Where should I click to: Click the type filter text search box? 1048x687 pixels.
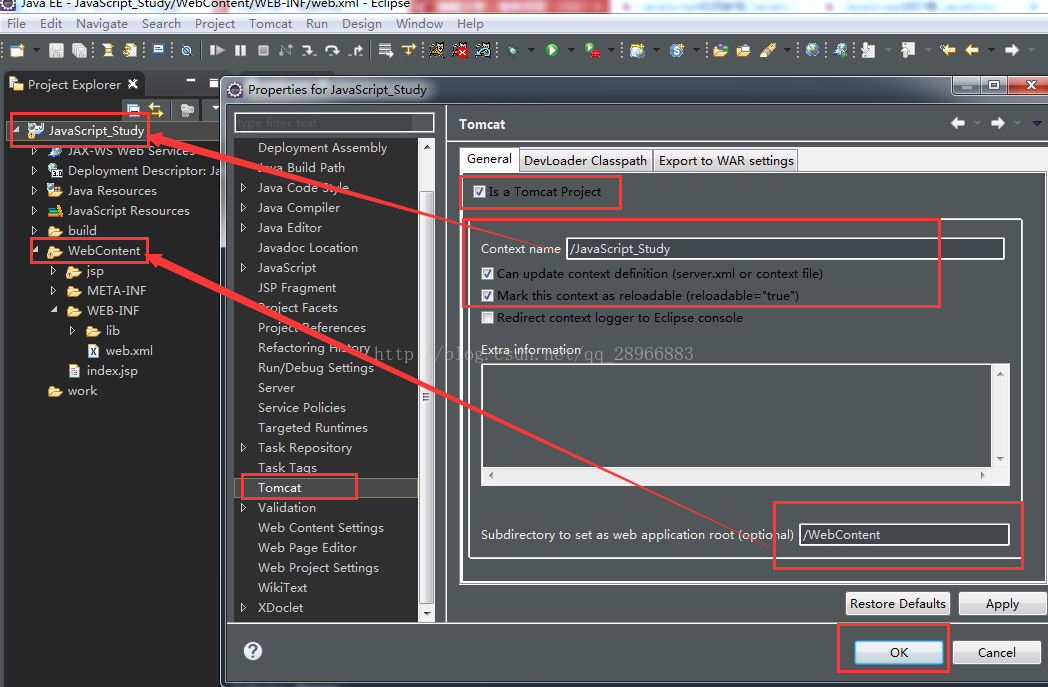(x=334, y=122)
